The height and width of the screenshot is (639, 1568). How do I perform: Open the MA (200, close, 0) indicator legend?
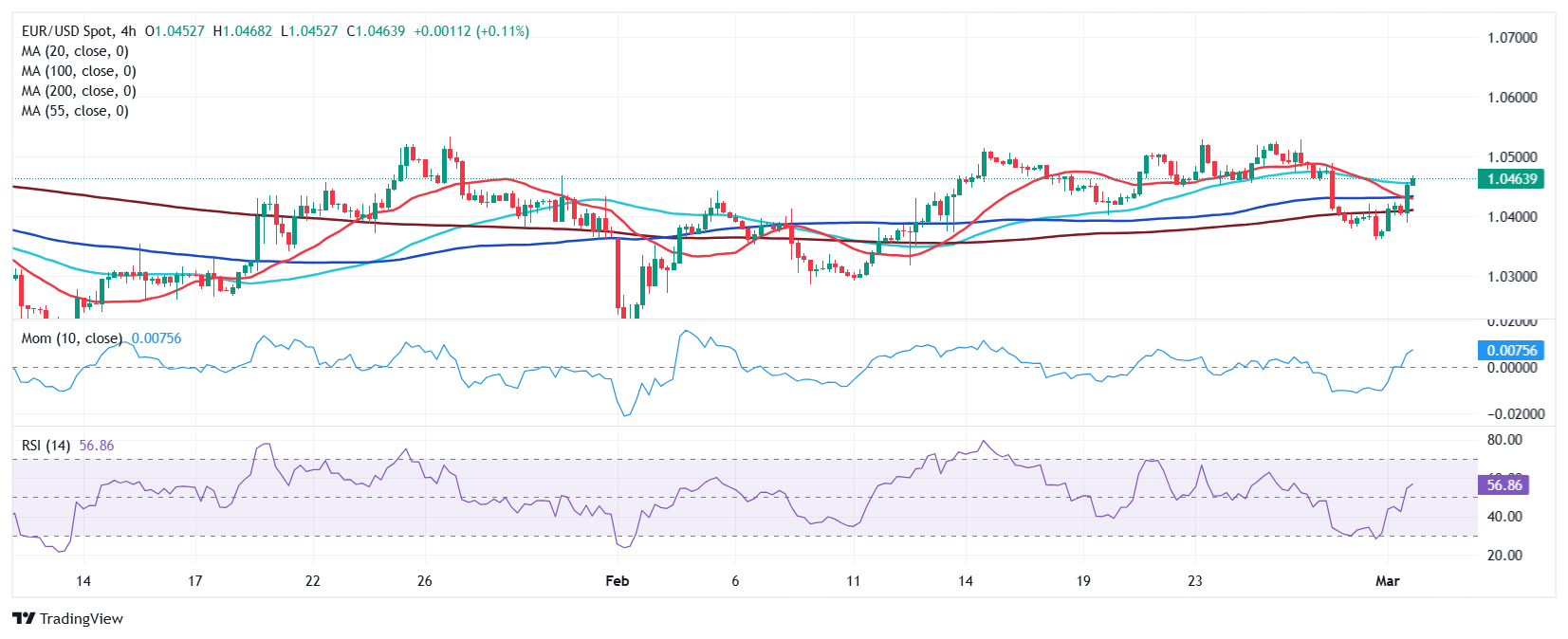[x=79, y=91]
